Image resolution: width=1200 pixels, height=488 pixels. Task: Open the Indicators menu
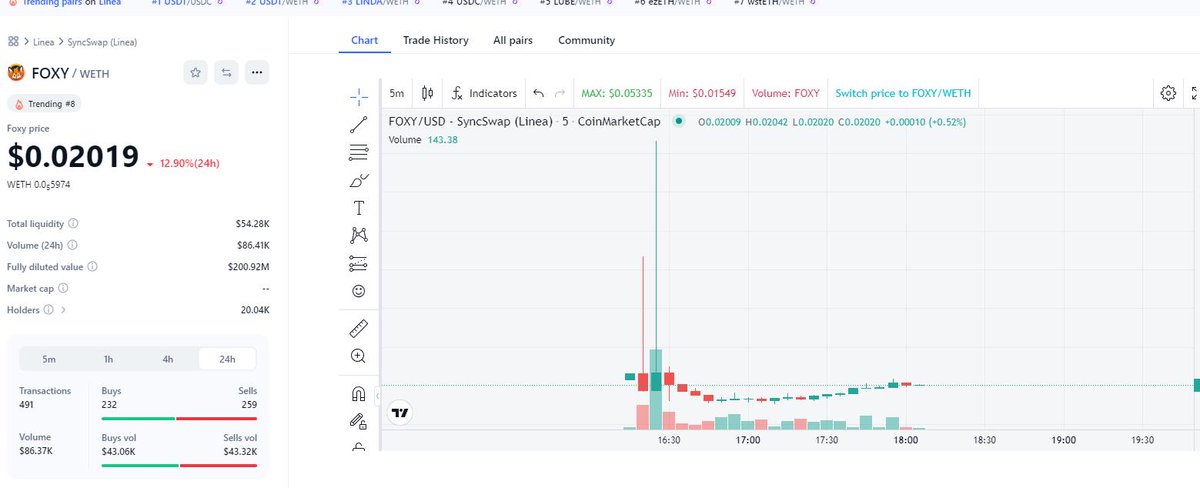484,93
